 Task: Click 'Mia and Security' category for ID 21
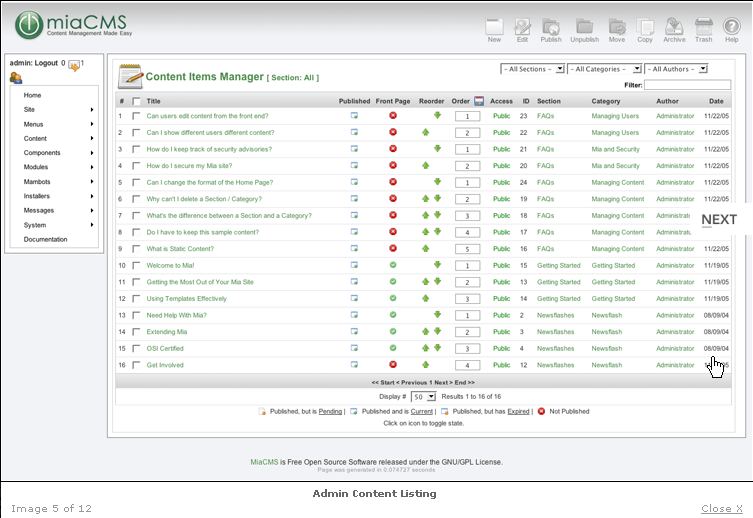tap(615, 149)
